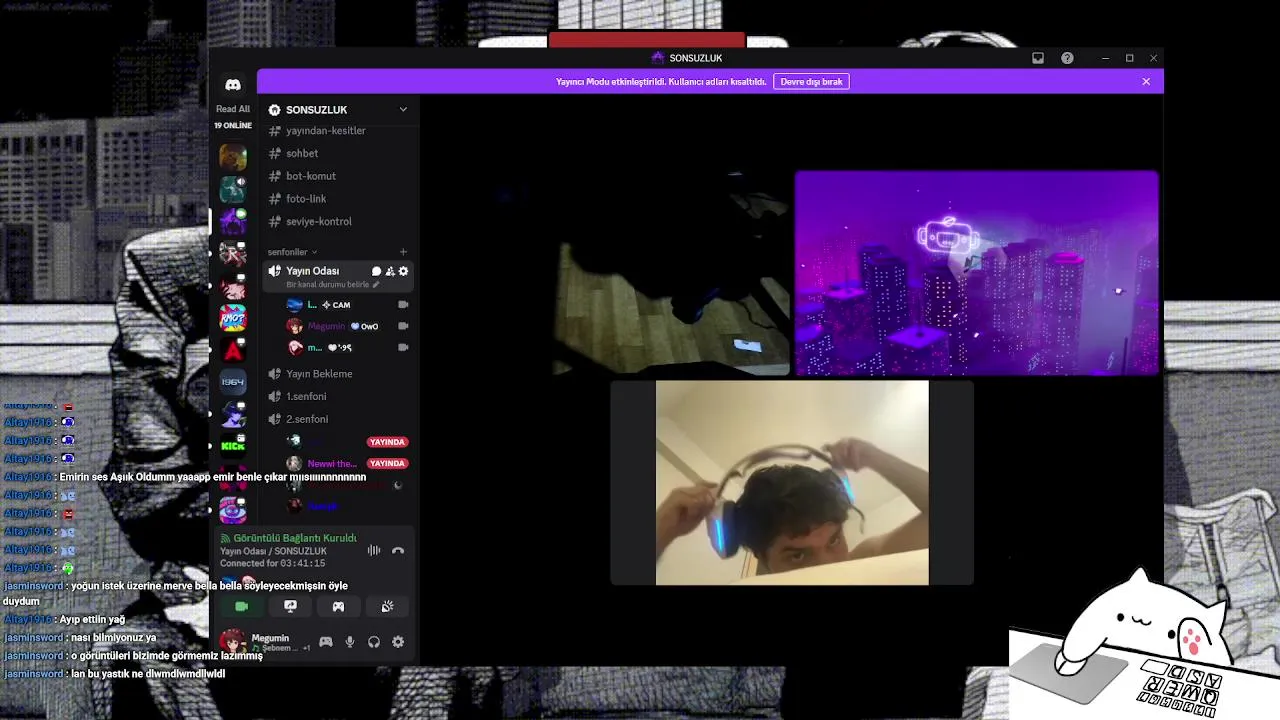Image resolution: width=1280 pixels, height=720 pixels.
Task: Open the red A logo server icon
Action: click(233, 350)
